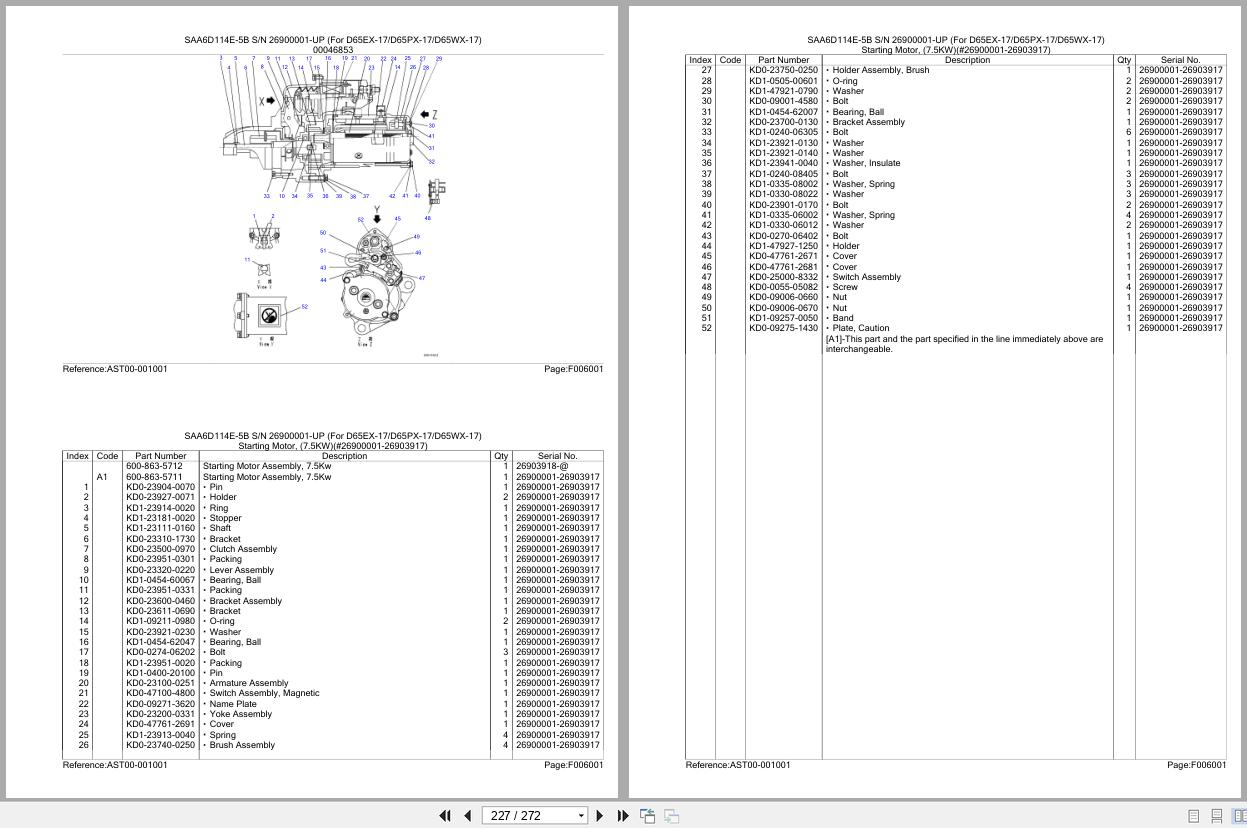Switch to two-page facing view
Viewport: 1247px width, 828px height.
1239,816
